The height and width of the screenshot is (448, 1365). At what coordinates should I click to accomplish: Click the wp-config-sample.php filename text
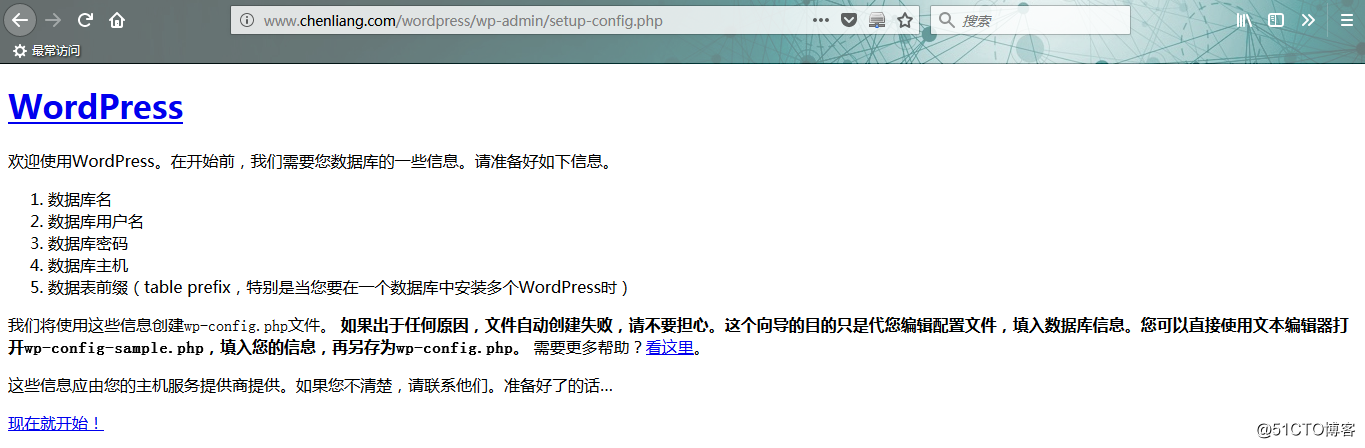pos(114,348)
